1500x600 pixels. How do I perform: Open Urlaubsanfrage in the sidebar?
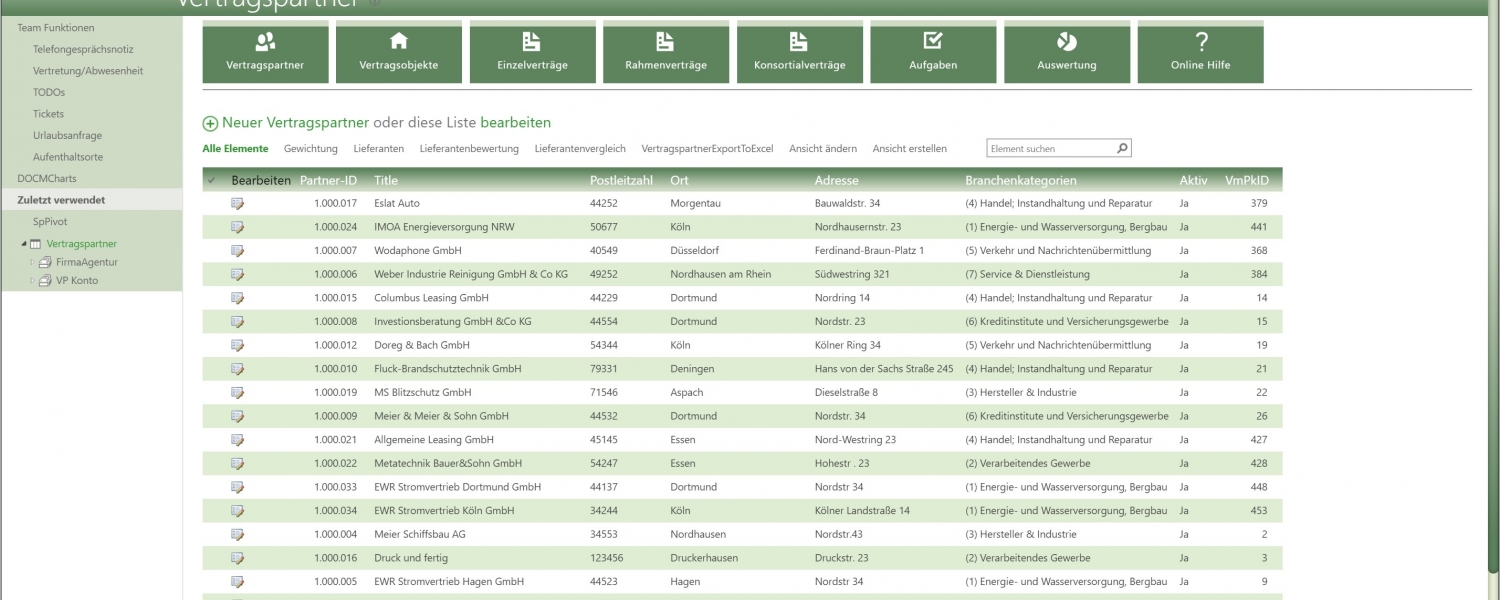point(67,135)
